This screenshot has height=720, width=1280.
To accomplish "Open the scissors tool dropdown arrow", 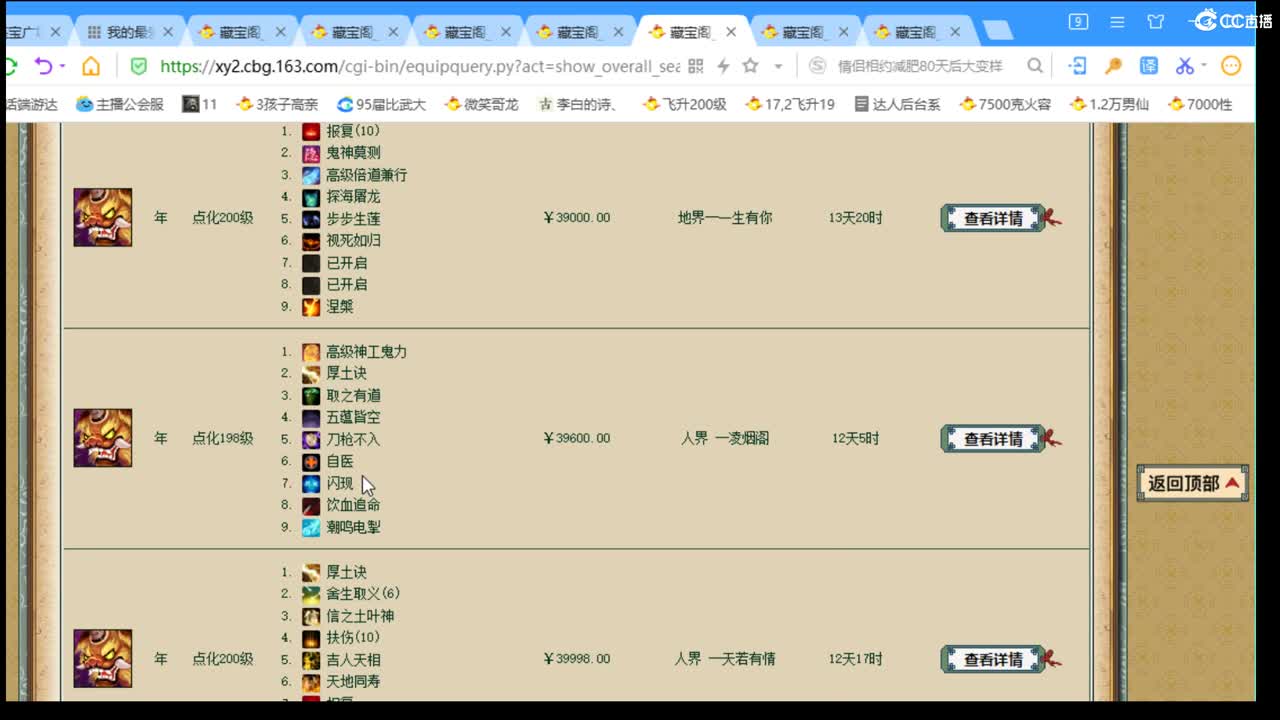I will pos(1203,66).
